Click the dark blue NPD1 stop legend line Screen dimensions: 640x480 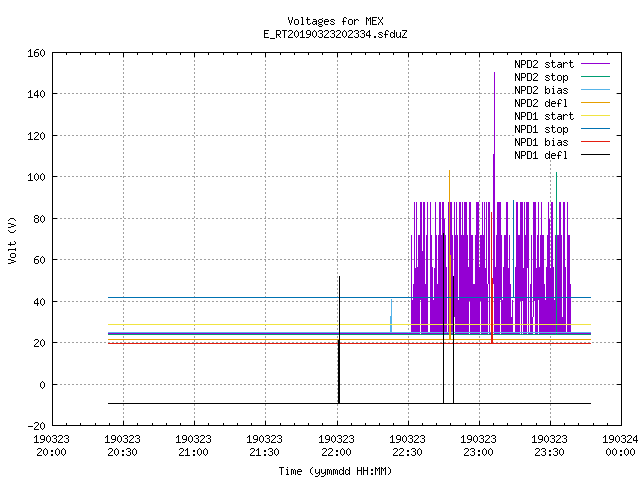pyautogui.click(x=595, y=129)
